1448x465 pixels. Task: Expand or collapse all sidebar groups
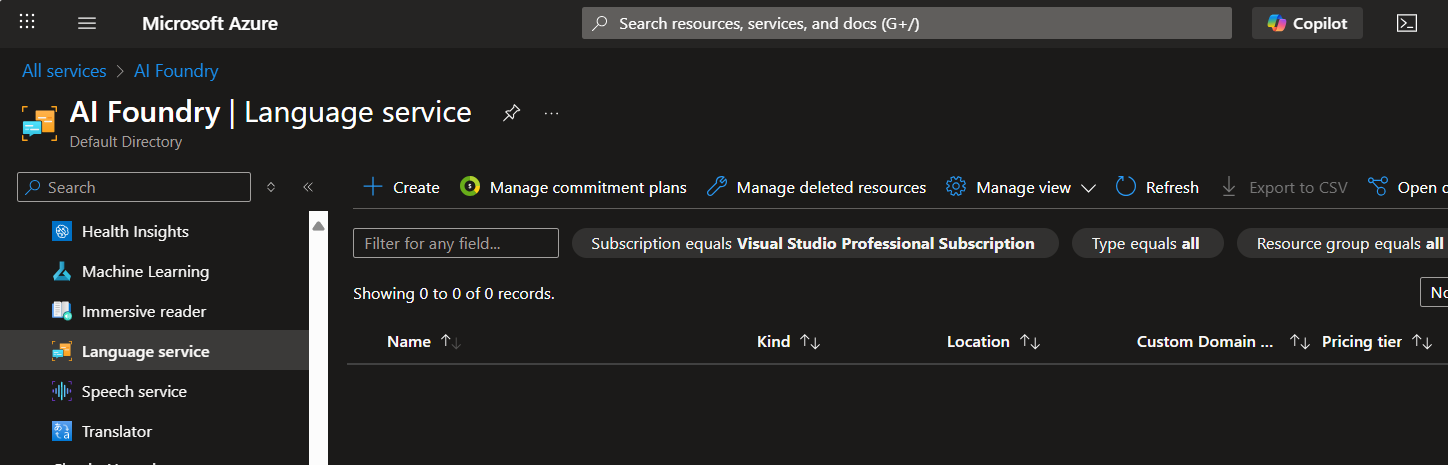coord(271,187)
